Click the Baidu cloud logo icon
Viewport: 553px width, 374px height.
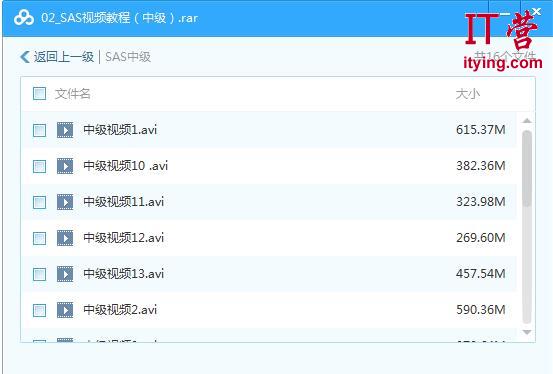(x=24, y=18)
